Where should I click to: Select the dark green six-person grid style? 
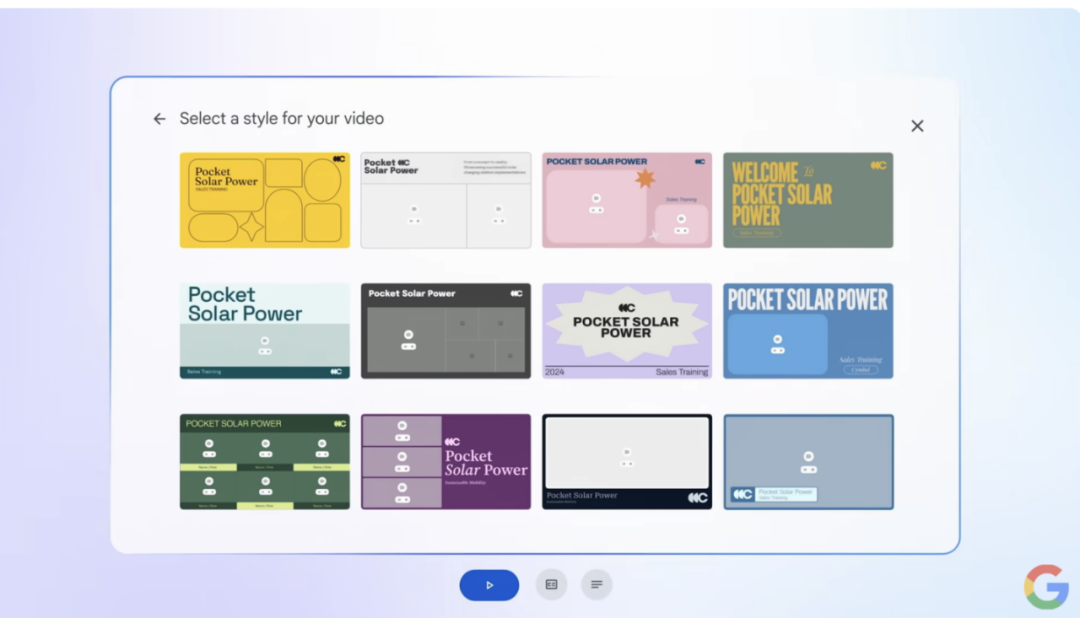(x=264, y=462)
